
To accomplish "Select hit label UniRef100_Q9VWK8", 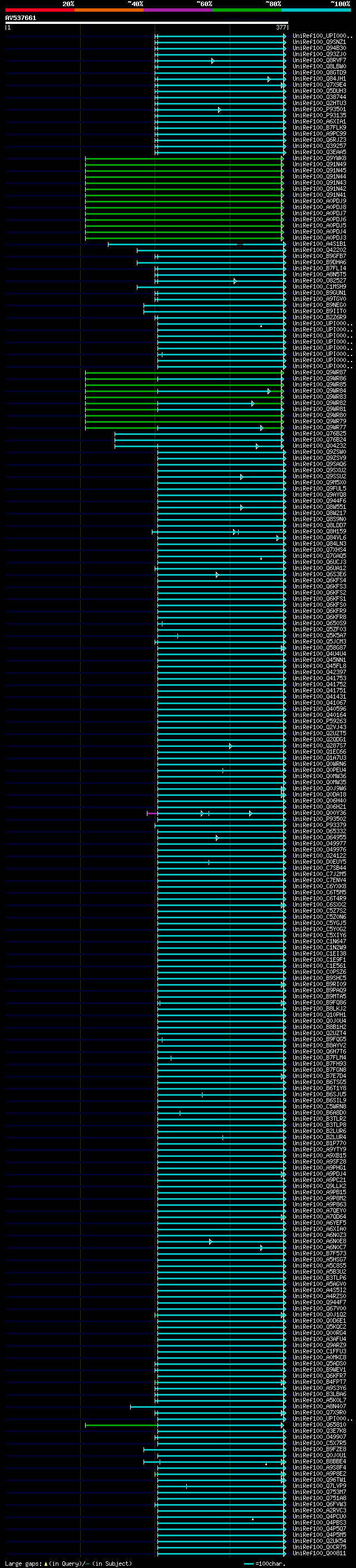I will point(319,159).
